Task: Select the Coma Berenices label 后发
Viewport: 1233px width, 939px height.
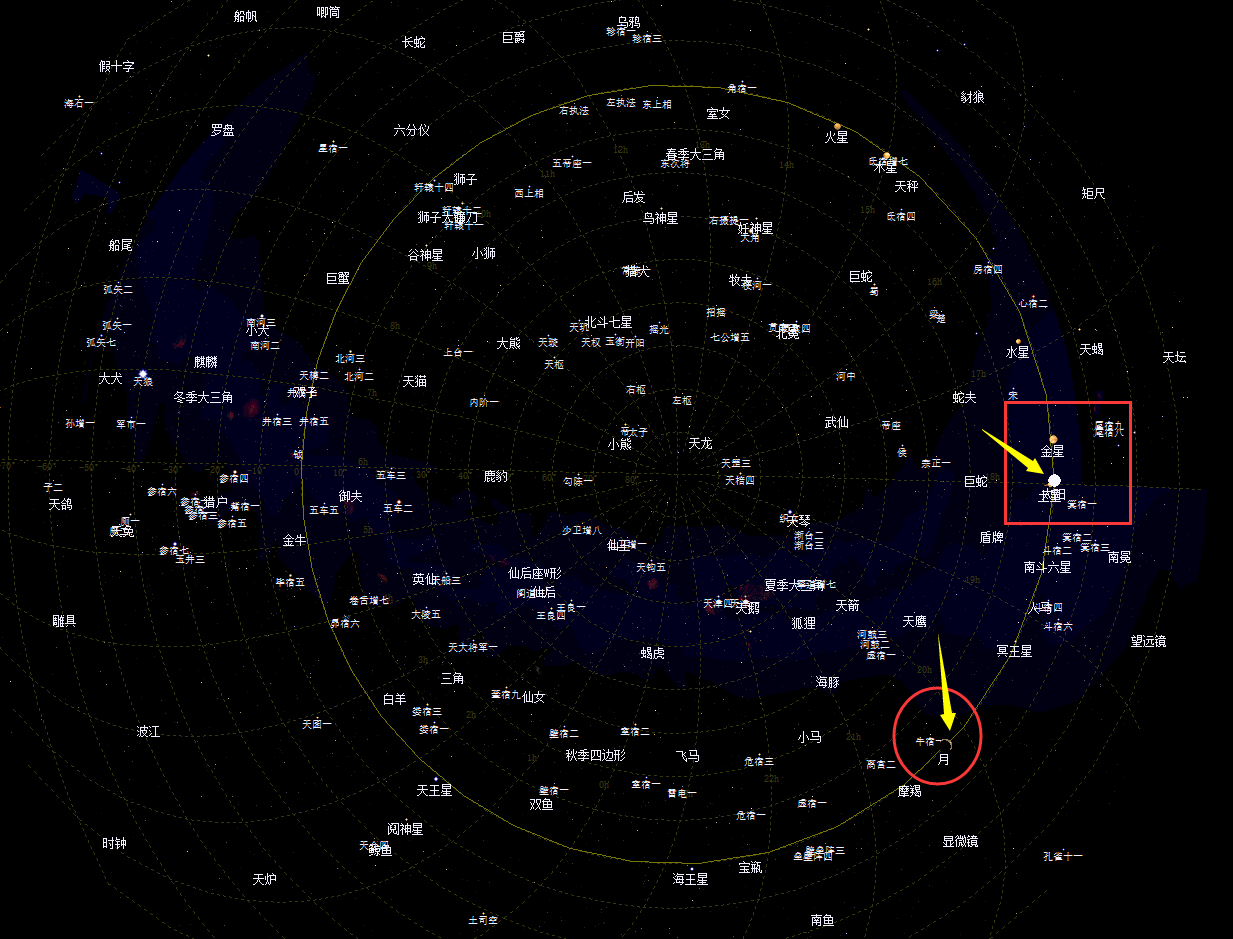Action: click(x=633, y=197)
